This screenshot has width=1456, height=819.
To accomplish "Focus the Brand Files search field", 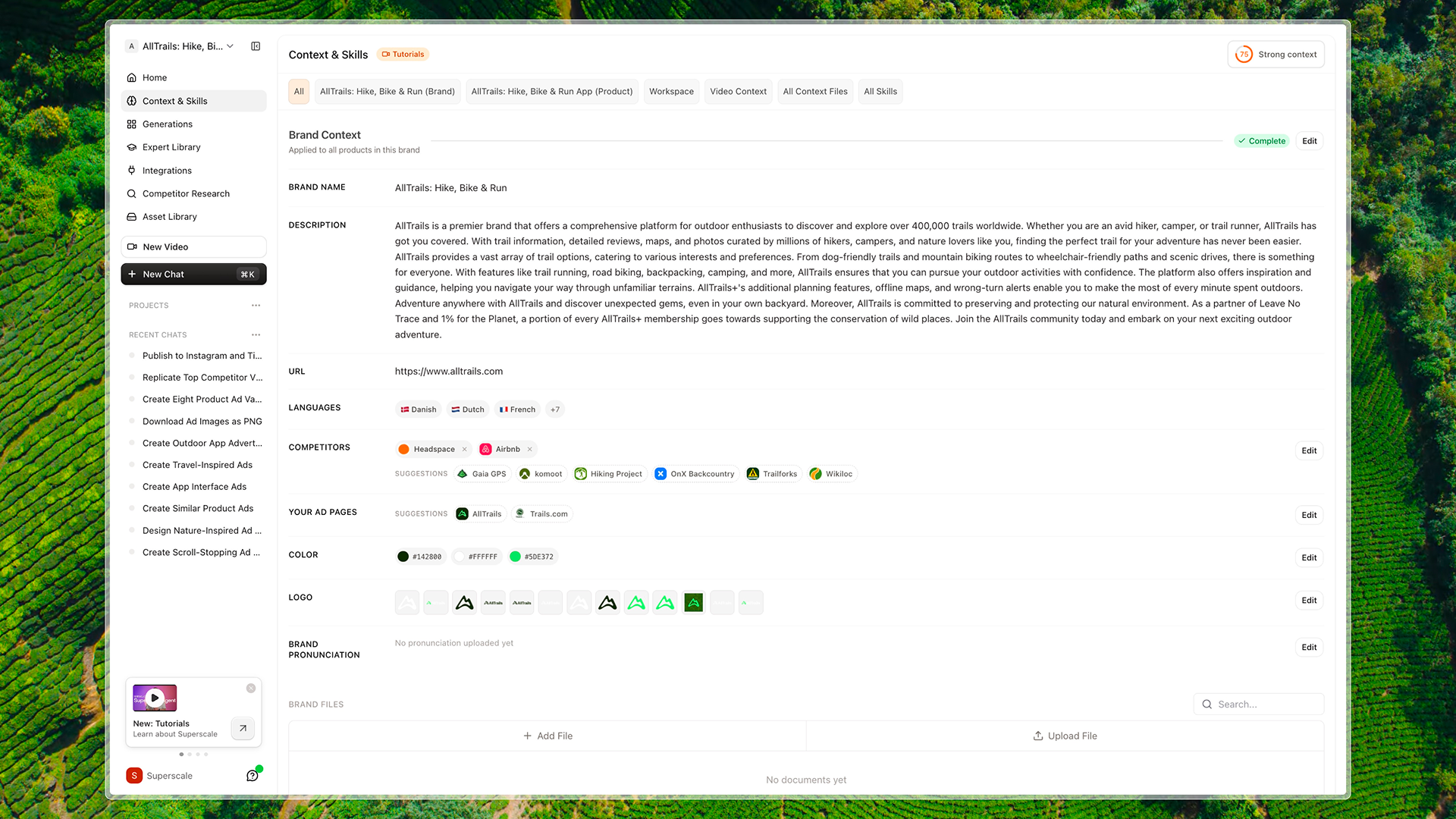I will (1259, 704).
